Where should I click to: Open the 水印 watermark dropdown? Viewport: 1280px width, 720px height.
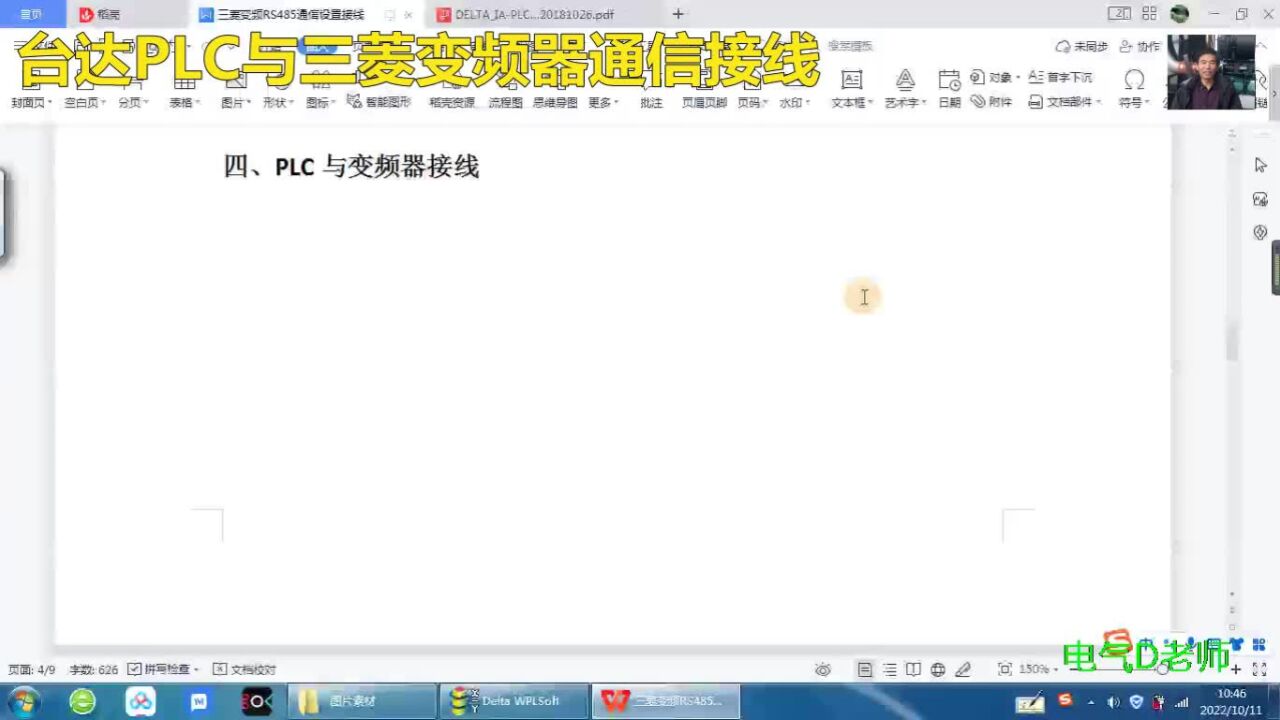[794, 102]
